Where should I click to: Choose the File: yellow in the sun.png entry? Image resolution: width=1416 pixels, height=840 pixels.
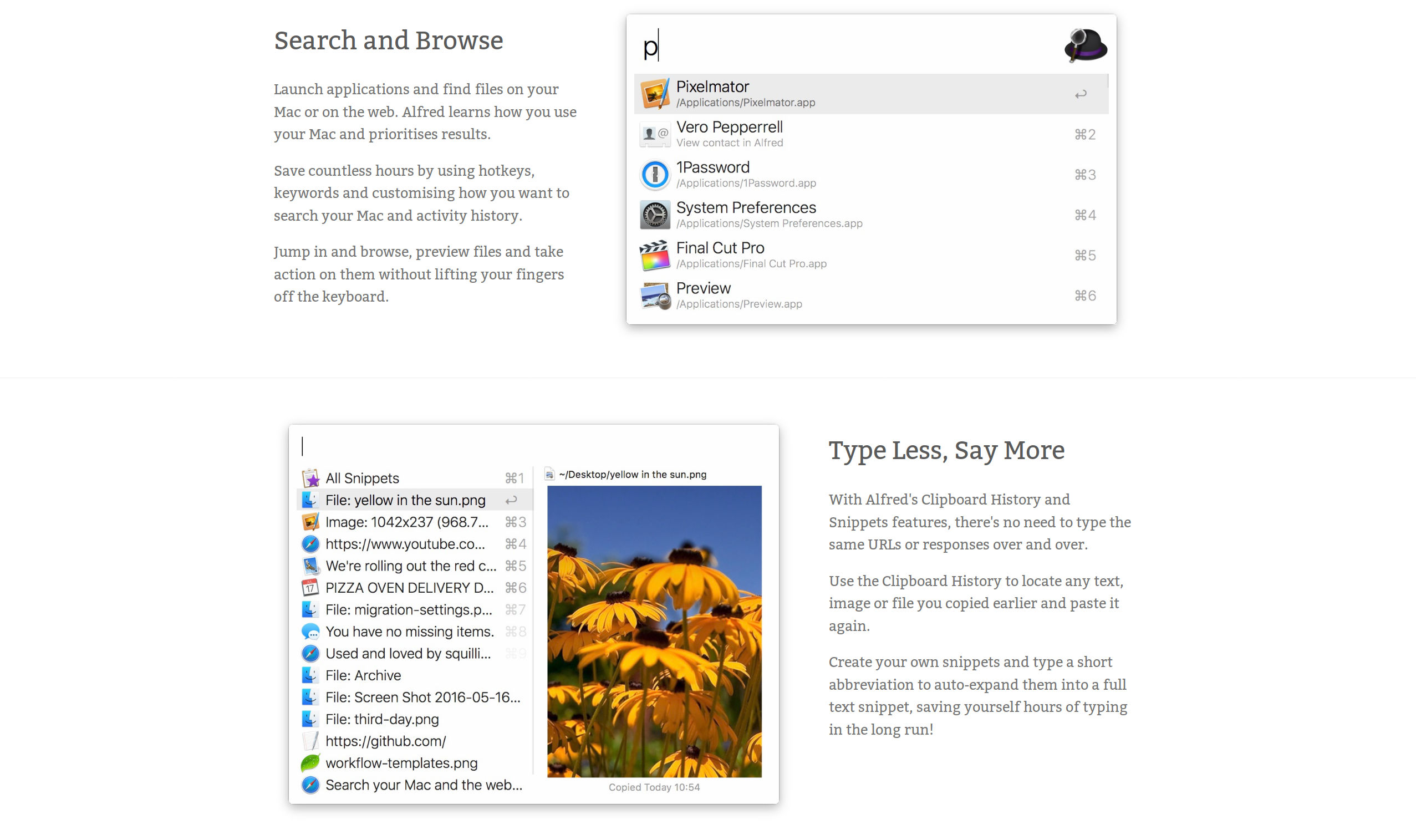tap(405, 500)
